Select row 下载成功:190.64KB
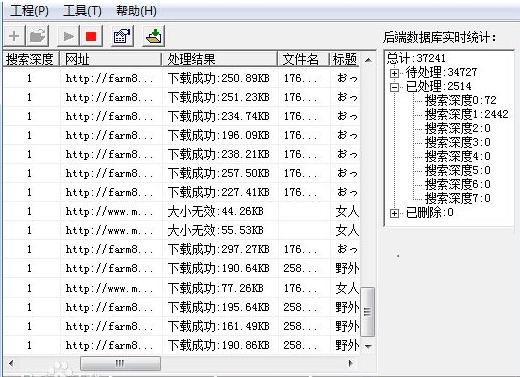The height and width of the screenshot is (377, 520). (x=182, y=268)
